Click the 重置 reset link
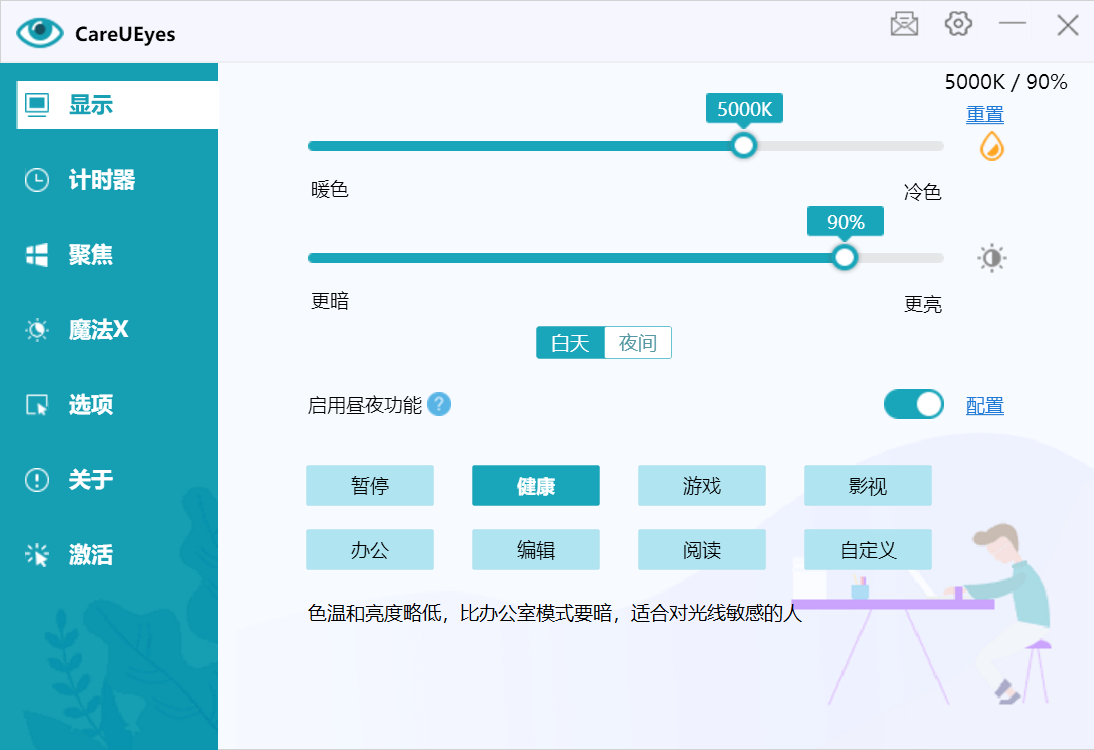Image resolution: width=1094 pixels, height=750 pixels. pyautogui.click(x=984, y=114)
